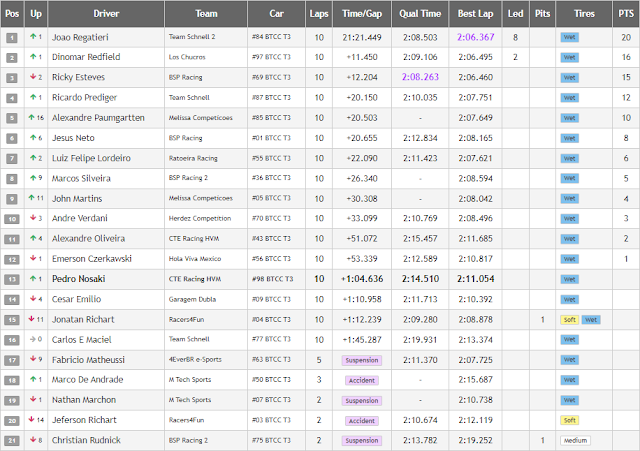The width and height of the screenshot is (640, 451).
Task: Click the PTS column header
Action: point(625,15)
